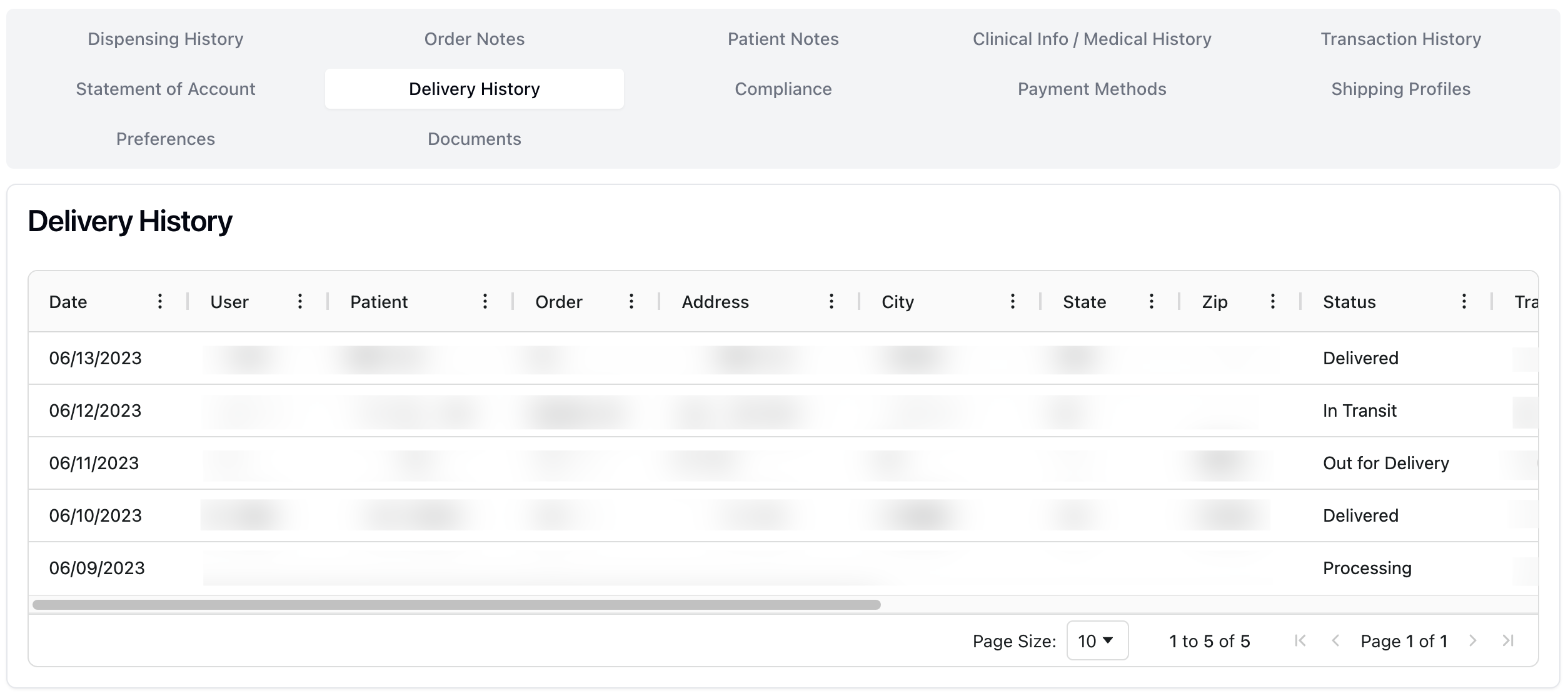
Task: View the Shipping Profiles section
Action: point(1401,89)
